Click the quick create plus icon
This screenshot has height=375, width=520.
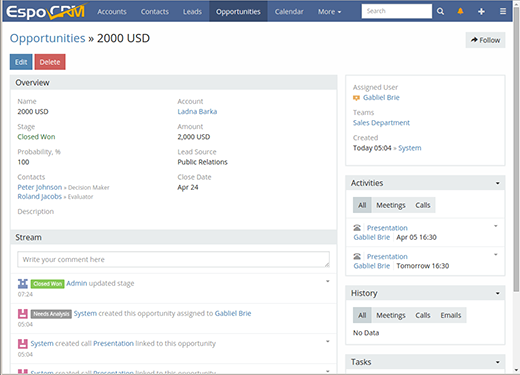point(481,11)
